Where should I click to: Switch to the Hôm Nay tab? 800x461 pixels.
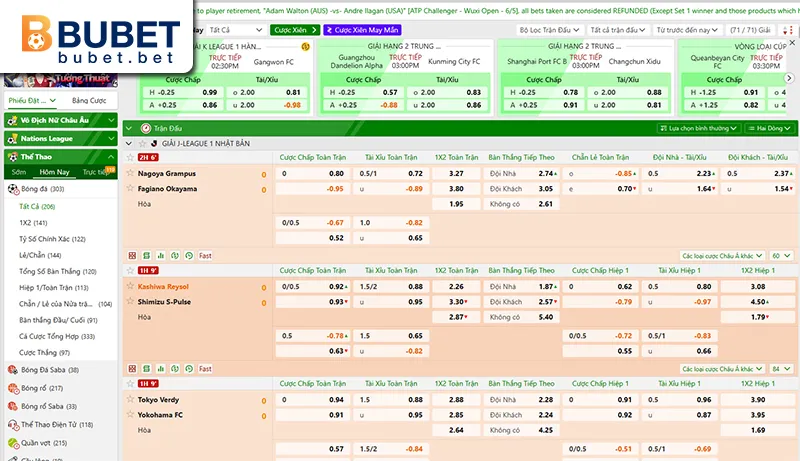coord(55,172)
